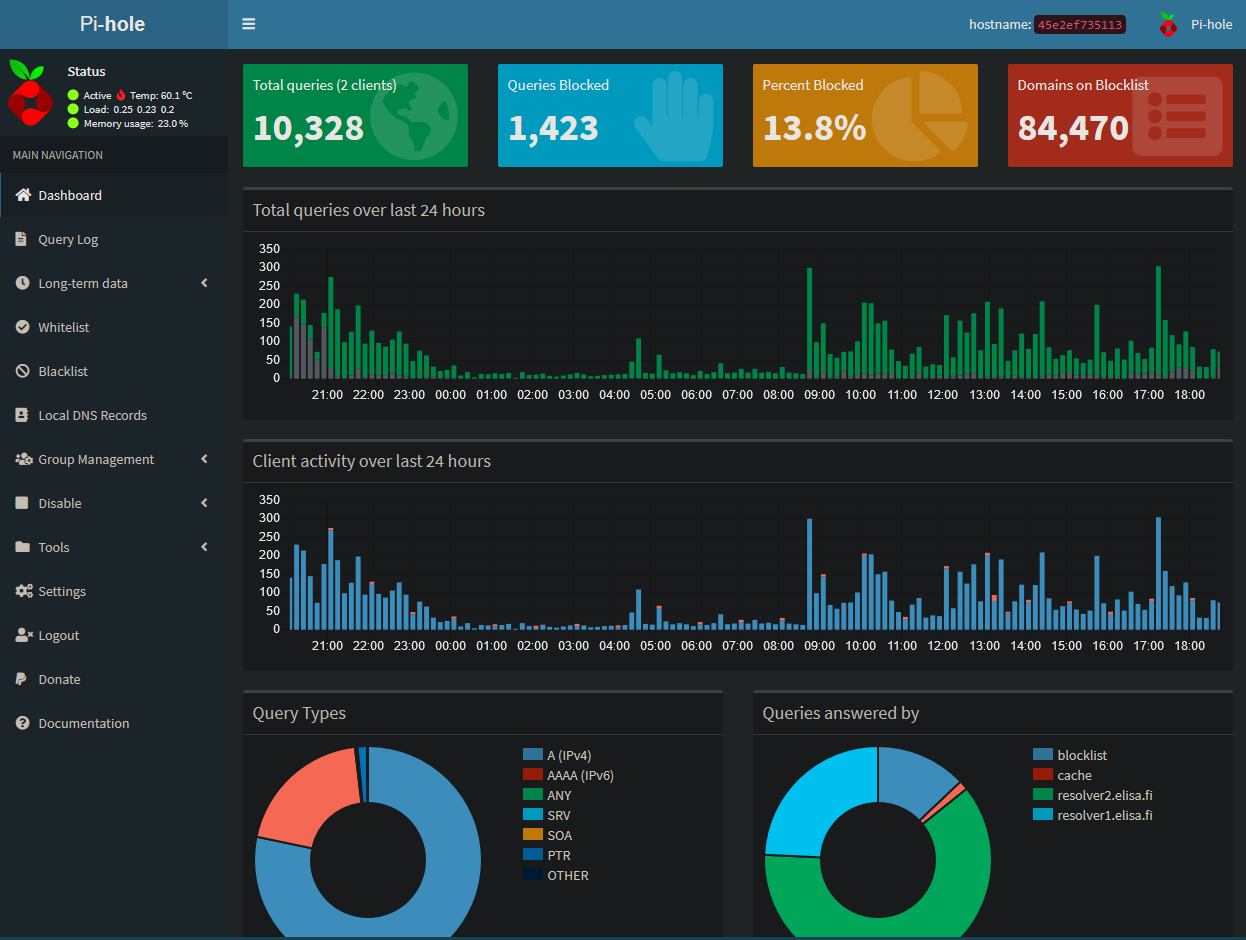Click the 'Total queries over last 24 hours' heading
The height and width of the screenshot is (940, 1246).
coord(369,210)
